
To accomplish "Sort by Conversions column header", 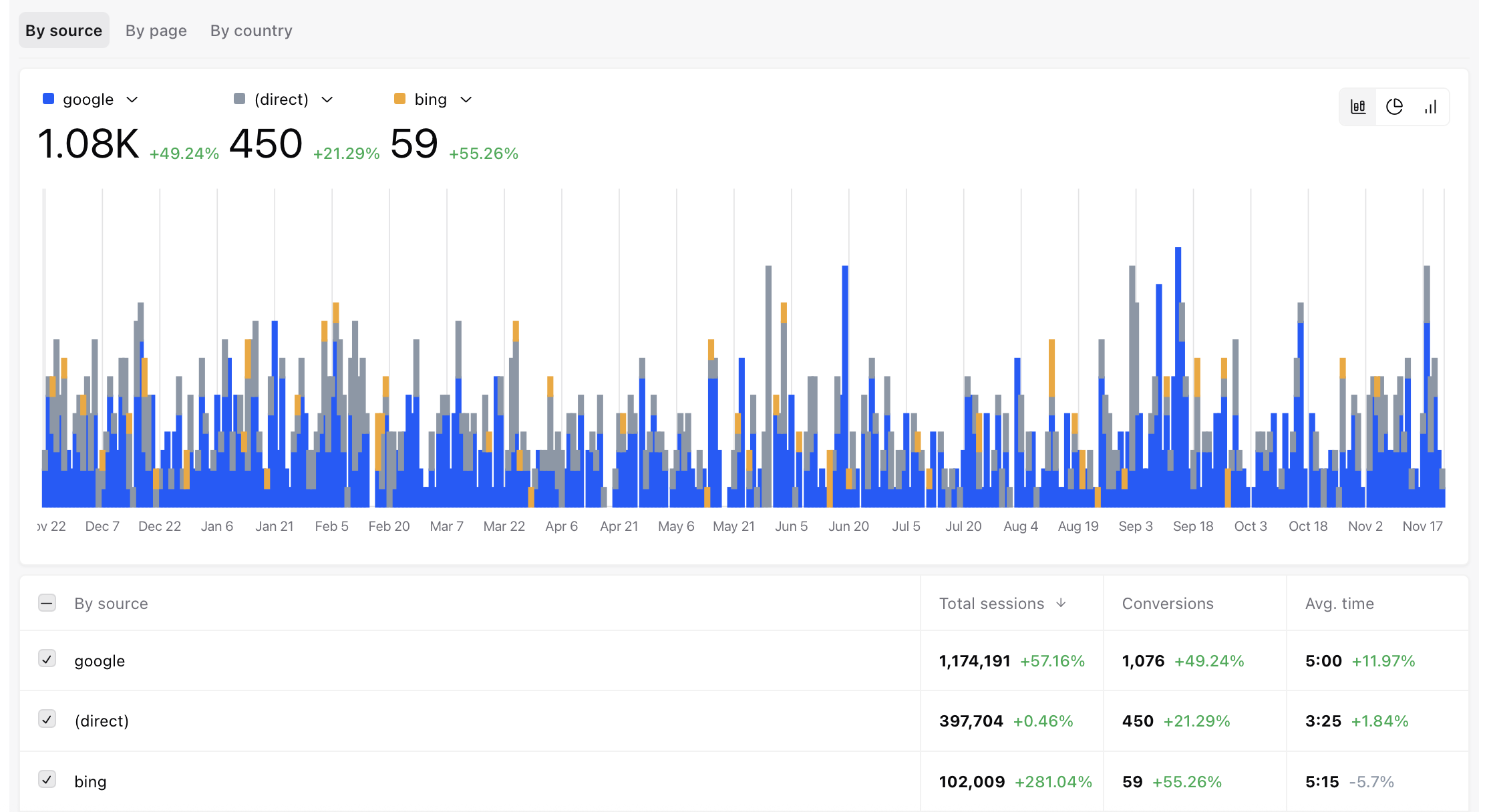I will pyautogui.click(x=1167, y=604).
